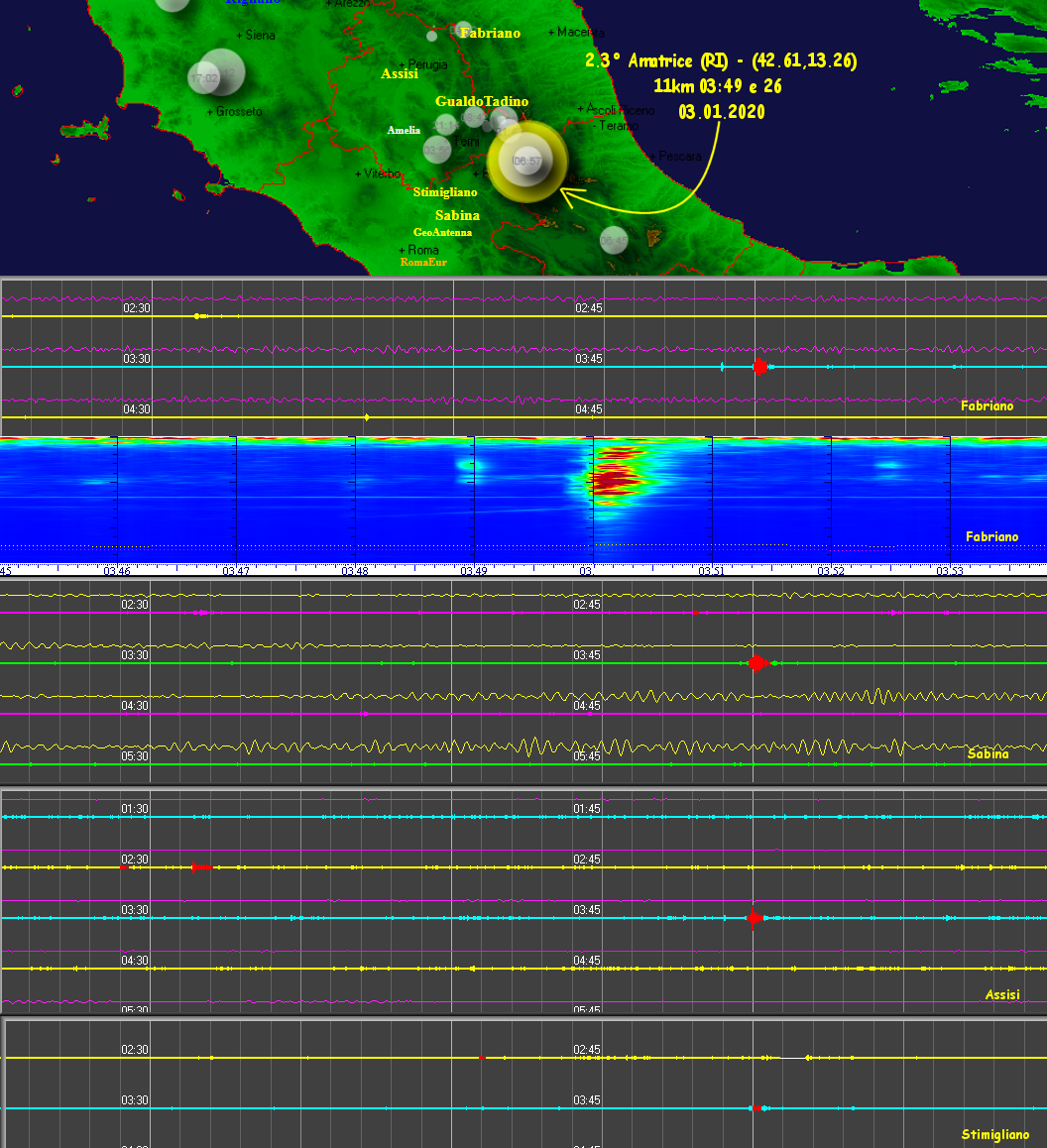Click the Amatrice event title annotation text
This screenshot has height=1148, width=1047.
[721, 61]
